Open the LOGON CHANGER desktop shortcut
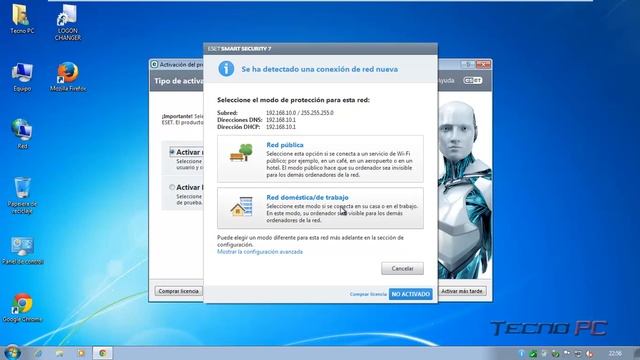The height and width of the screenshot is (360, 640). (67, 22)
